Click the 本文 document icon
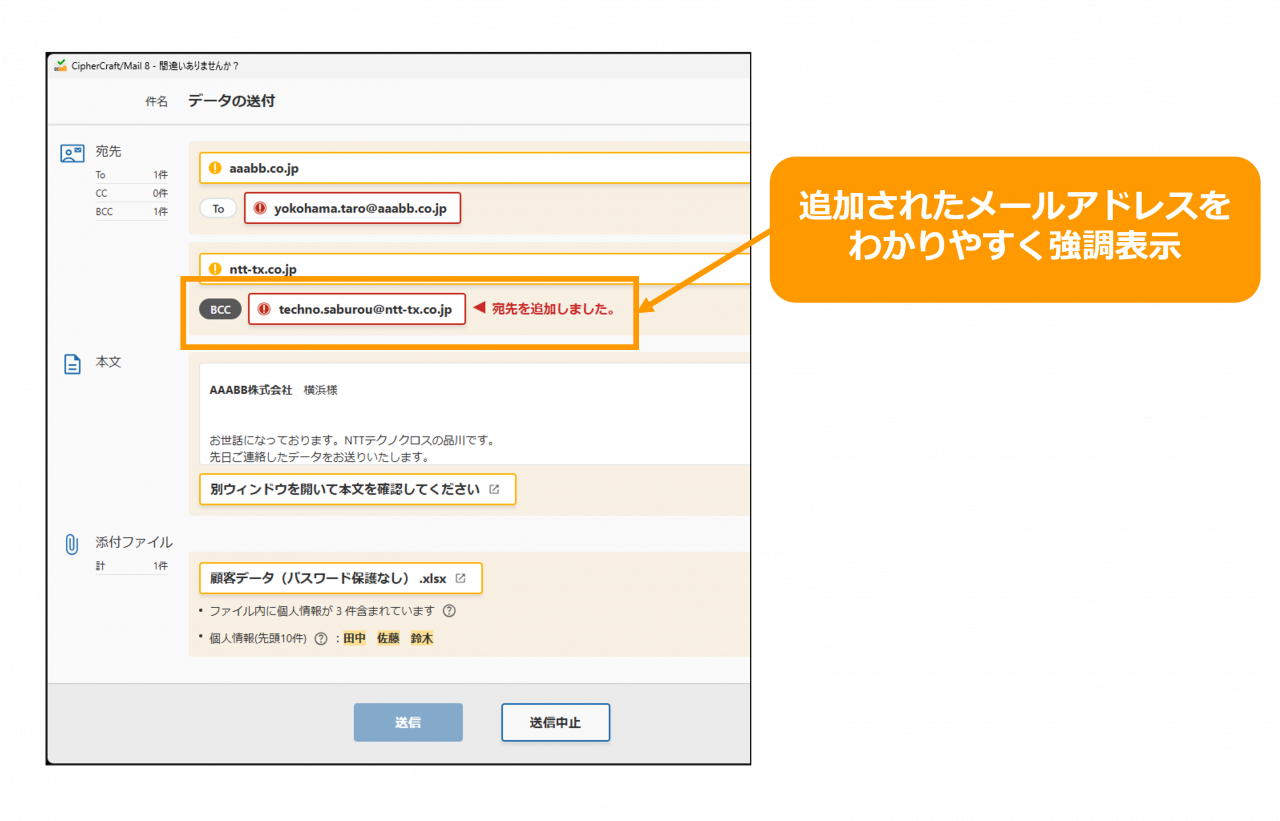The height and width of the screenshot is (821, 1280). 72,365
